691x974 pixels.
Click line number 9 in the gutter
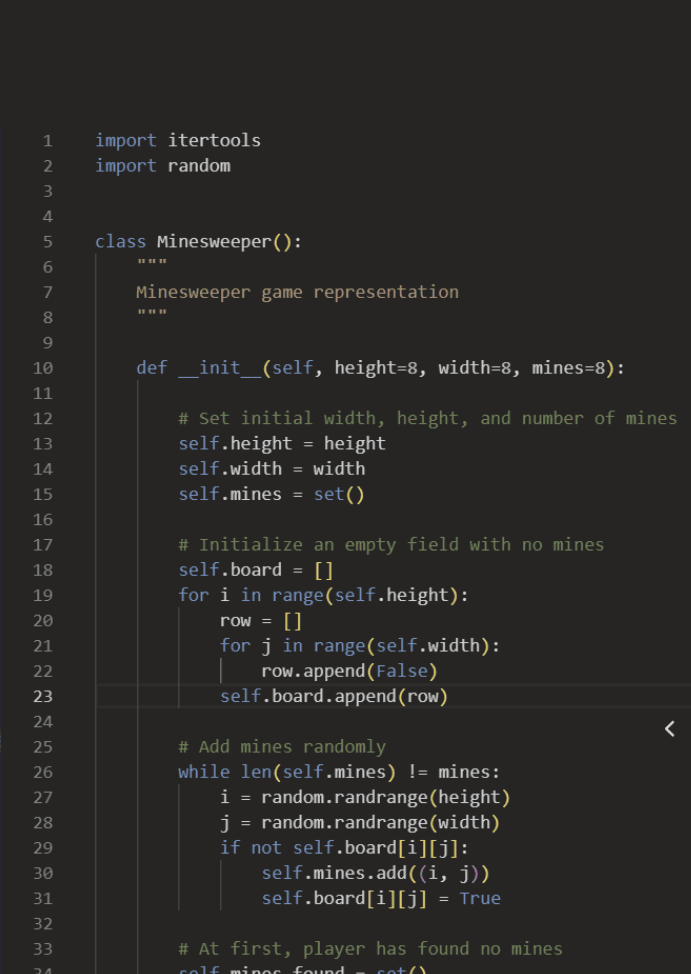tap(48, 343)
